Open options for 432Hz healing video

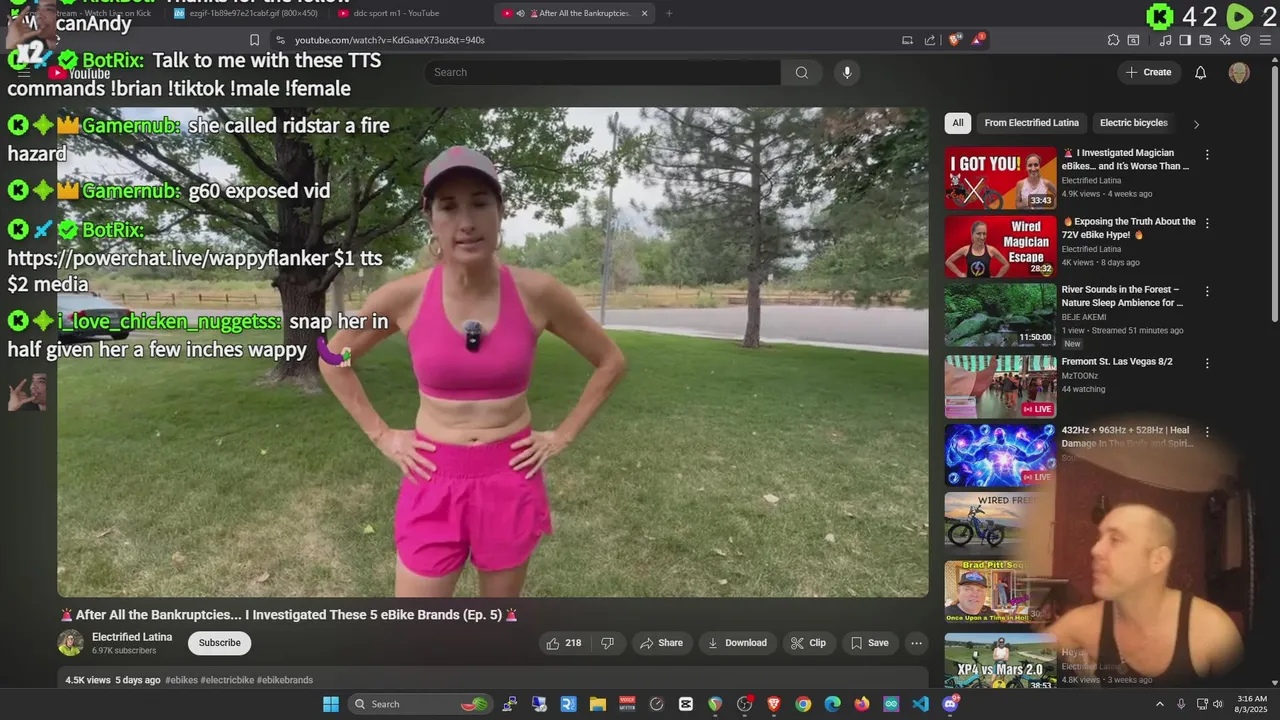(x=1207, y=432)
